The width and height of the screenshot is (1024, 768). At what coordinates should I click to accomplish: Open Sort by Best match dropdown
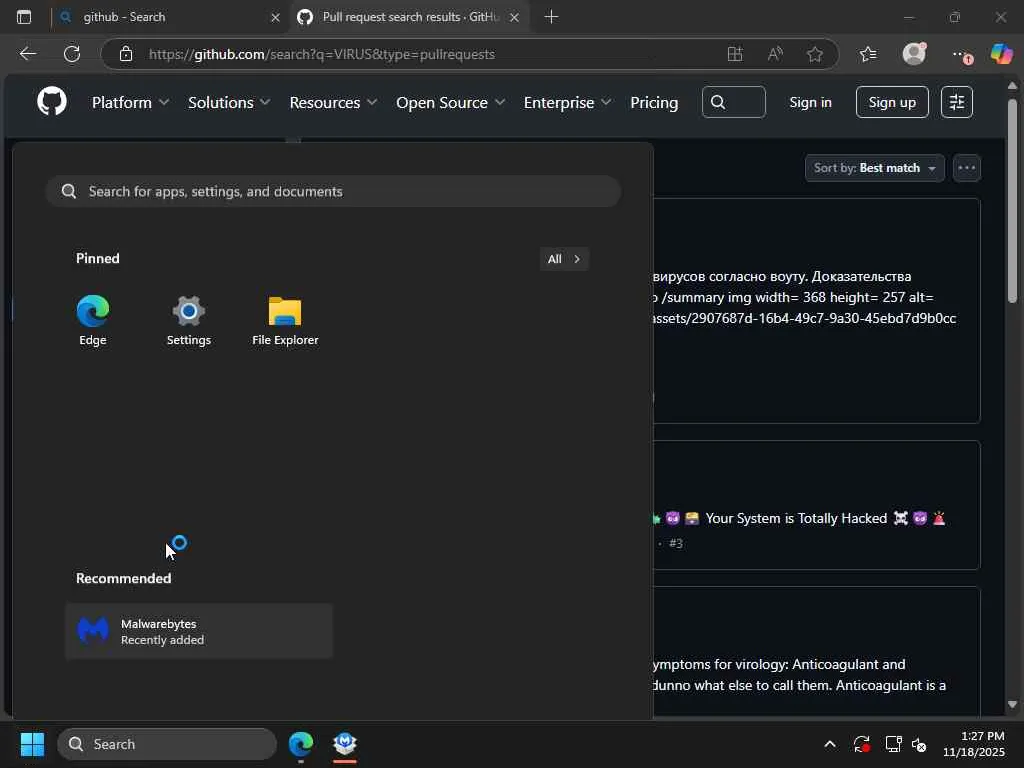click(x=874, y=168)
